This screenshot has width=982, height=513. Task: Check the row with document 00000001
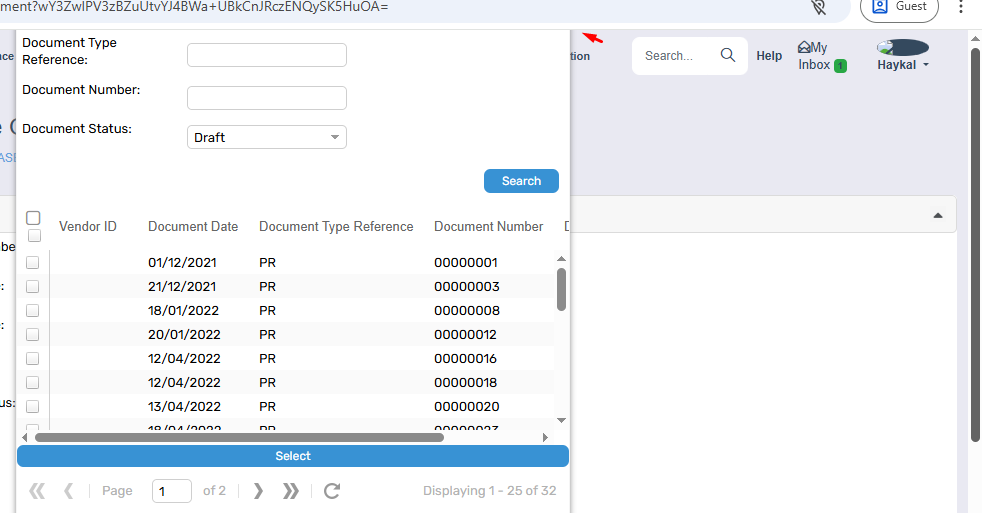(x=33, y=263)
